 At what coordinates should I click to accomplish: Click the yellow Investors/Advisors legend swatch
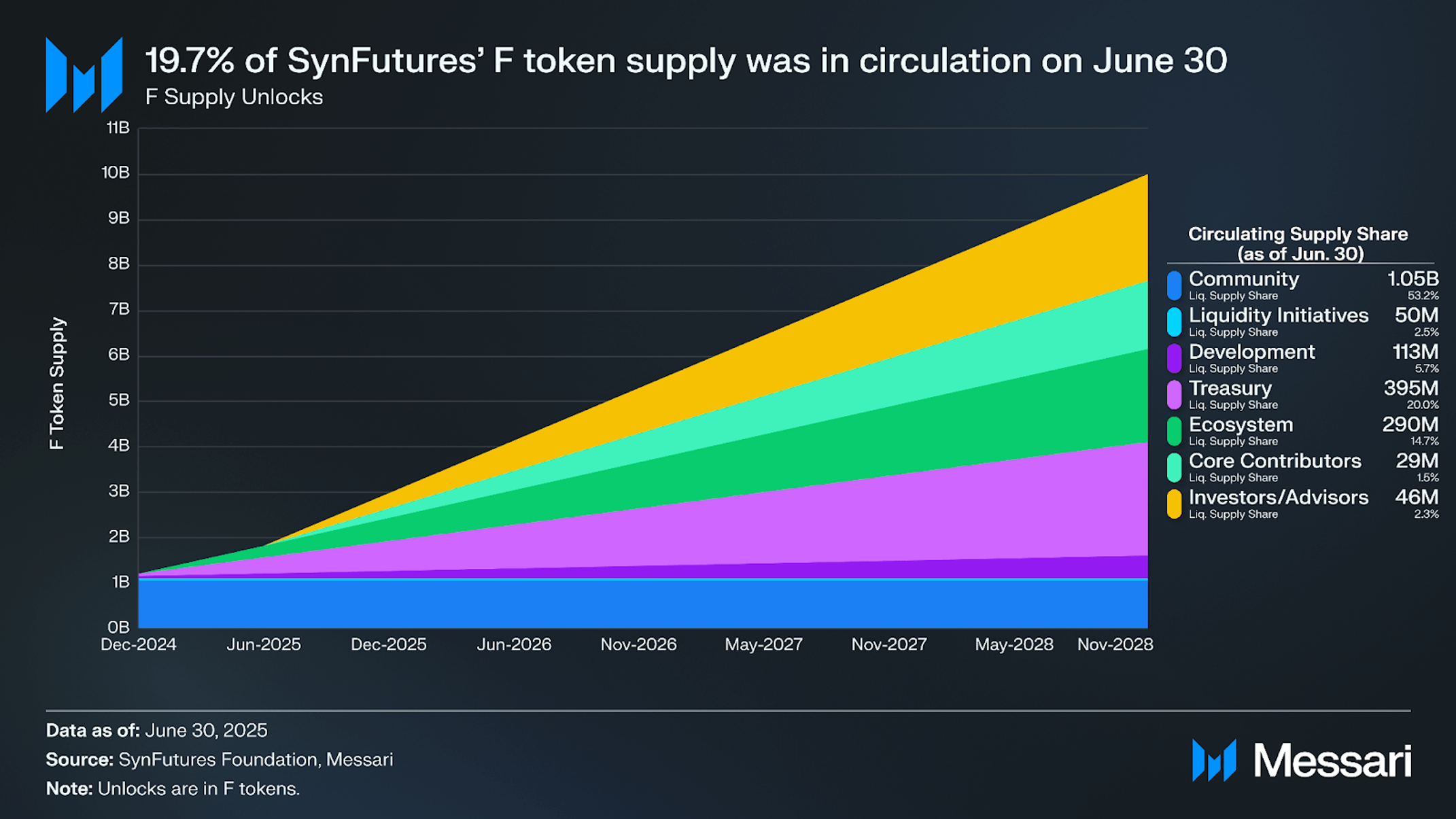tap(1174, 504)
